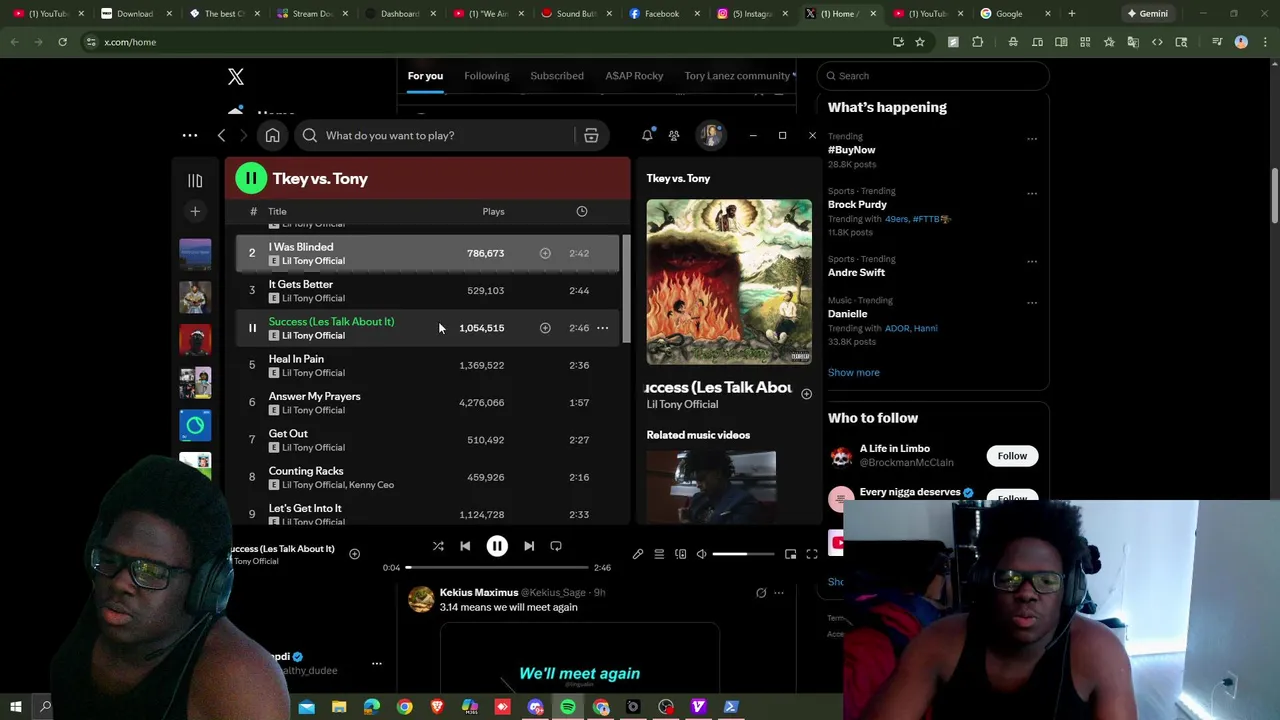Adjust Spotify volume slider
This screenshot has width=1280, height=720.
click(744, 553)
